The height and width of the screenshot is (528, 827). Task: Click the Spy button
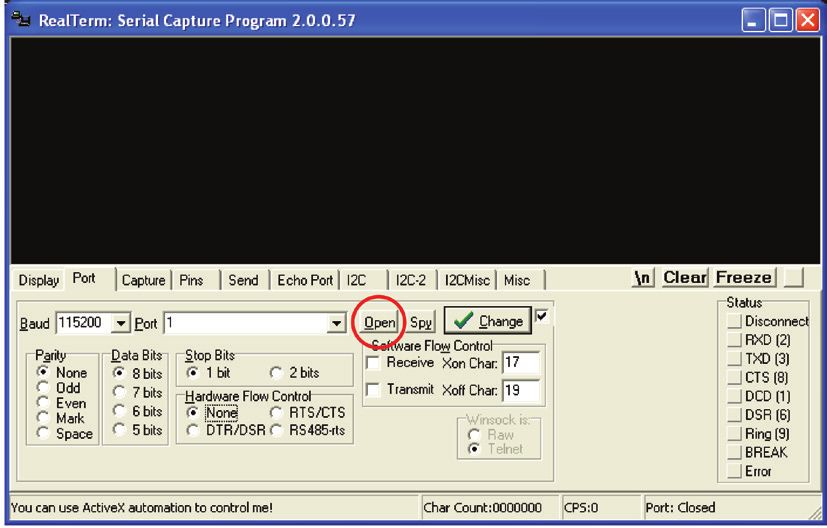pos(421,322)
